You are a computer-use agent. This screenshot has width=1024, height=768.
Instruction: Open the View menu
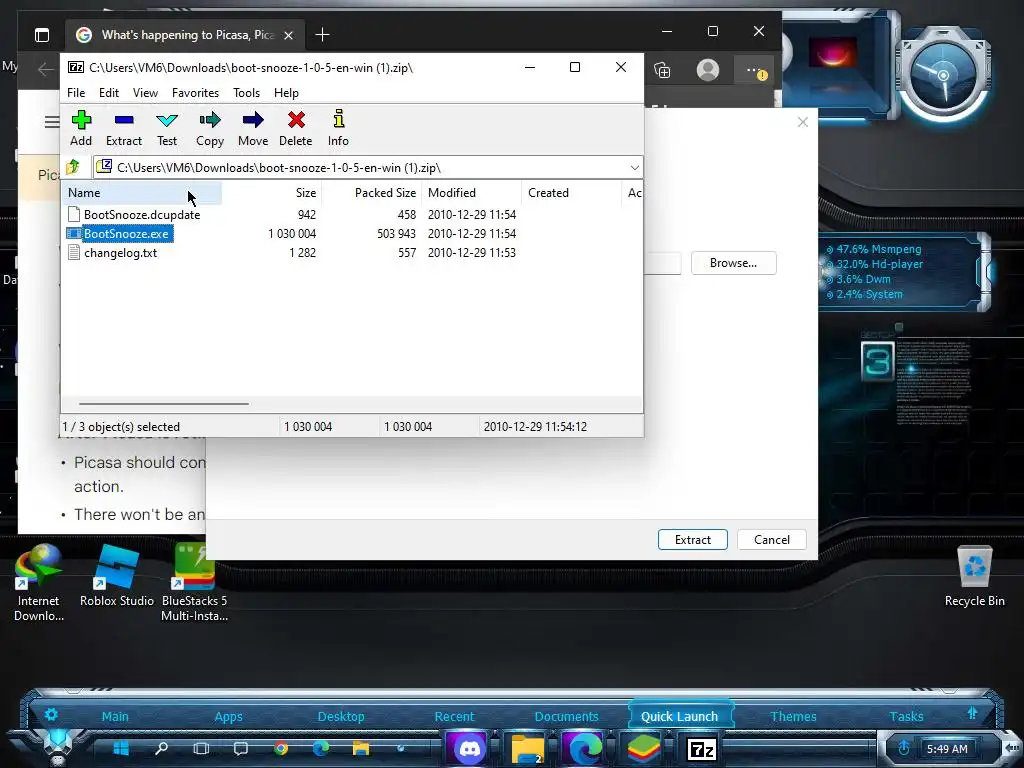[x=145, y=93]
